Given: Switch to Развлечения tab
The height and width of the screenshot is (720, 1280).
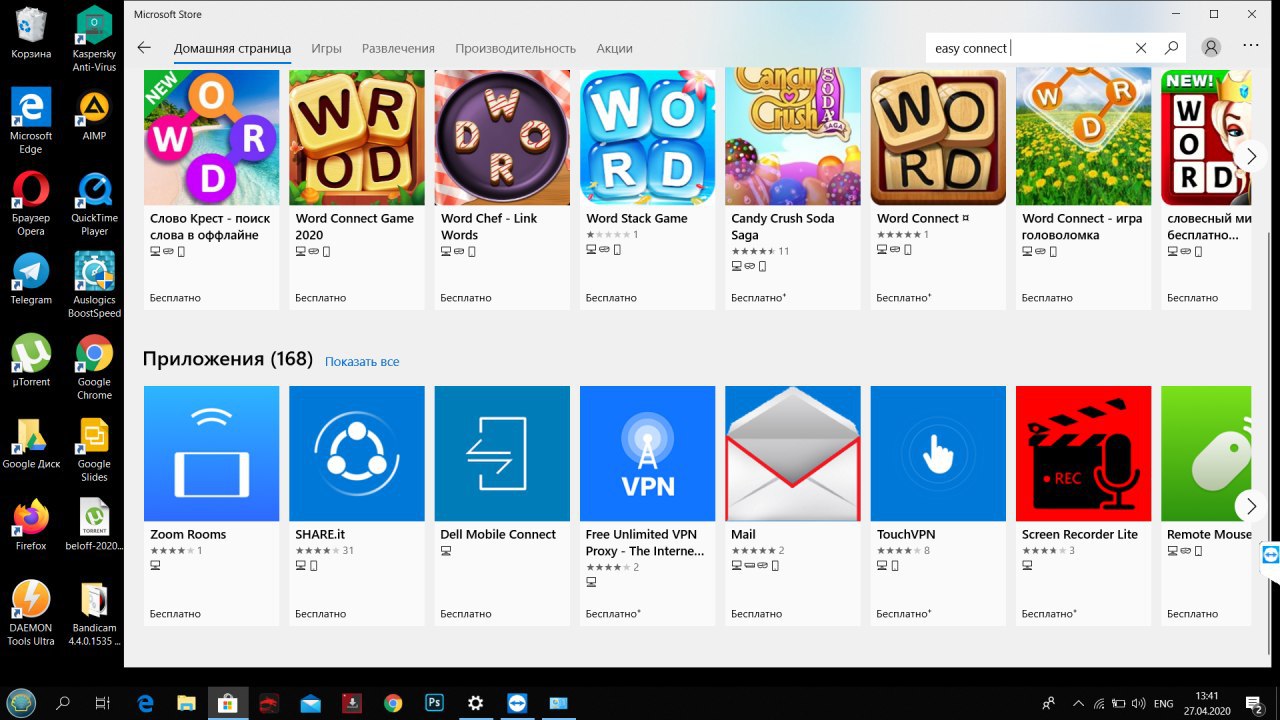Looking at the screenshot, I should point(398,48).
